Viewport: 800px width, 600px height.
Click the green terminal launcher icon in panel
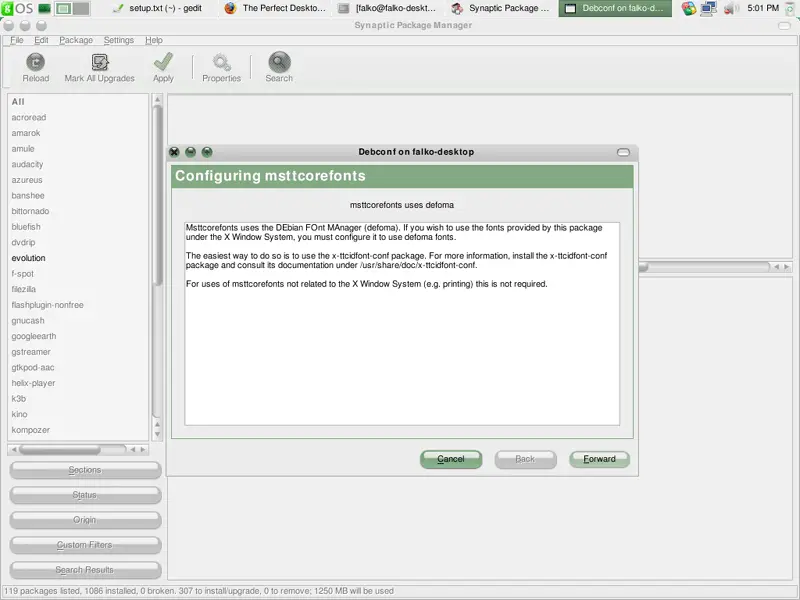point(44,8)
